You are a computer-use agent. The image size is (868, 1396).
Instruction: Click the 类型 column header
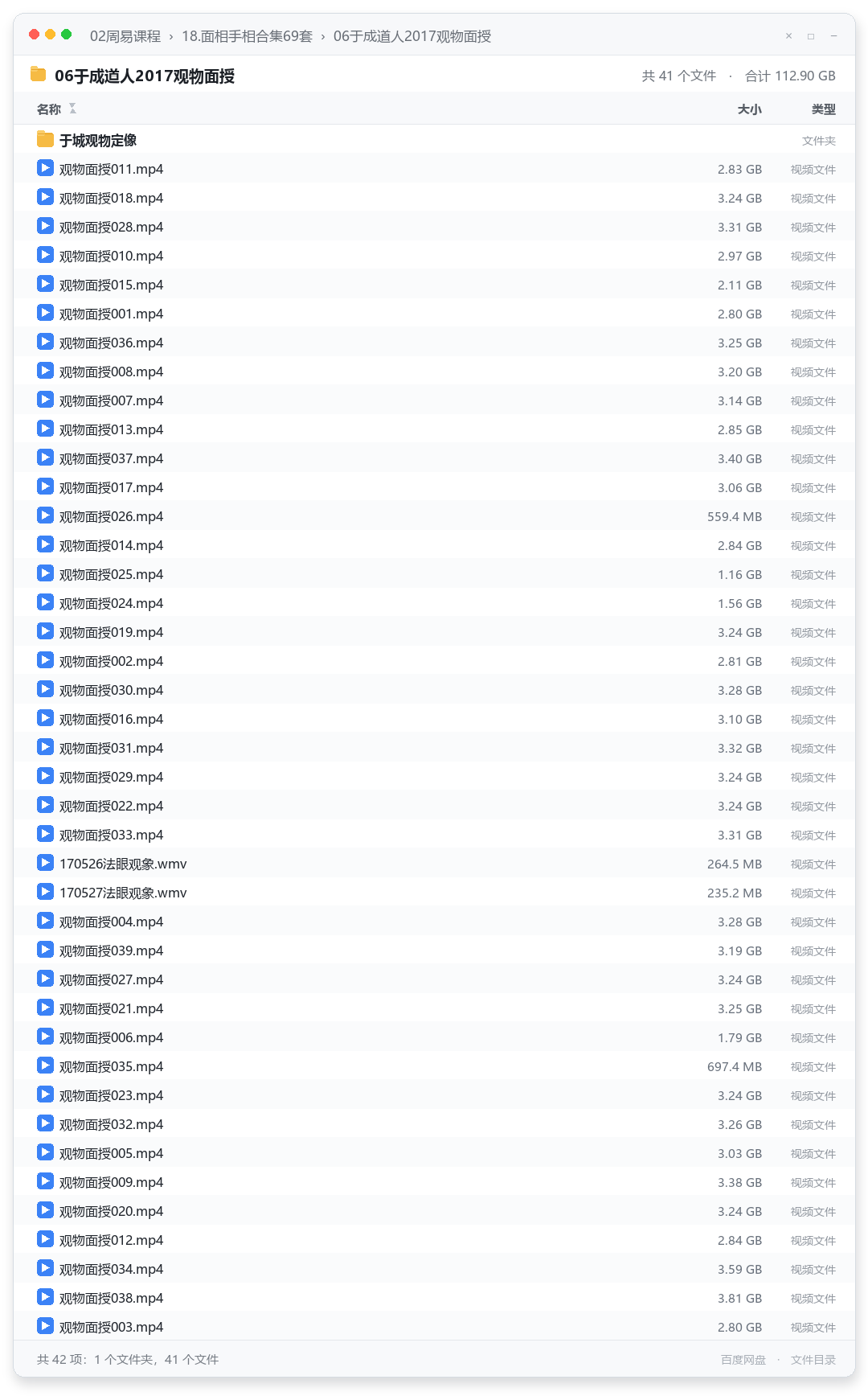point(824,109)
